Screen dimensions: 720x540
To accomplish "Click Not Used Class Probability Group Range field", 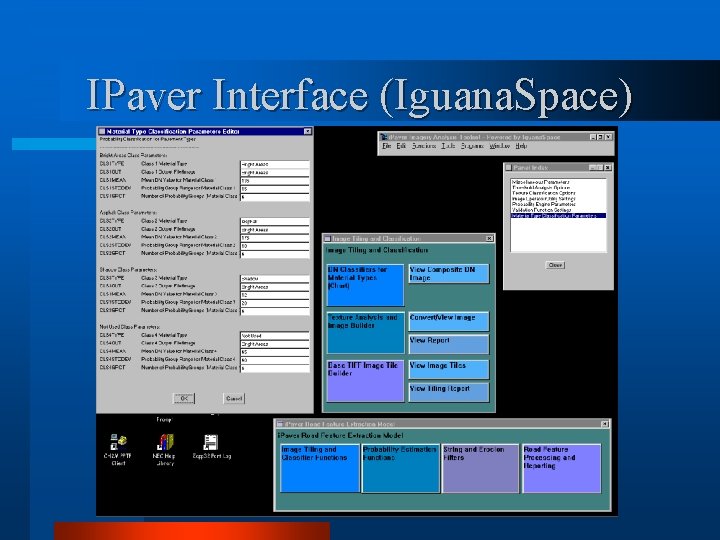I will pyautogui.click(x=275, y=360).
